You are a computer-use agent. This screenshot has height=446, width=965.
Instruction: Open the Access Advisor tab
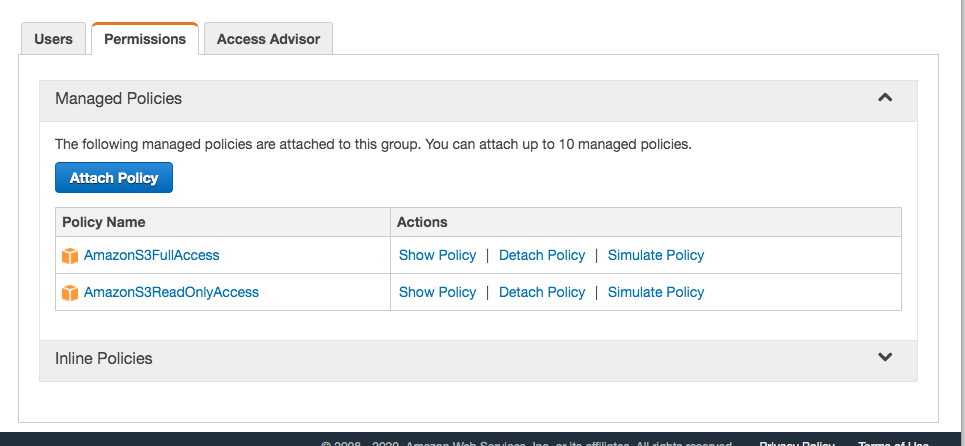click(x=268, y=39)
